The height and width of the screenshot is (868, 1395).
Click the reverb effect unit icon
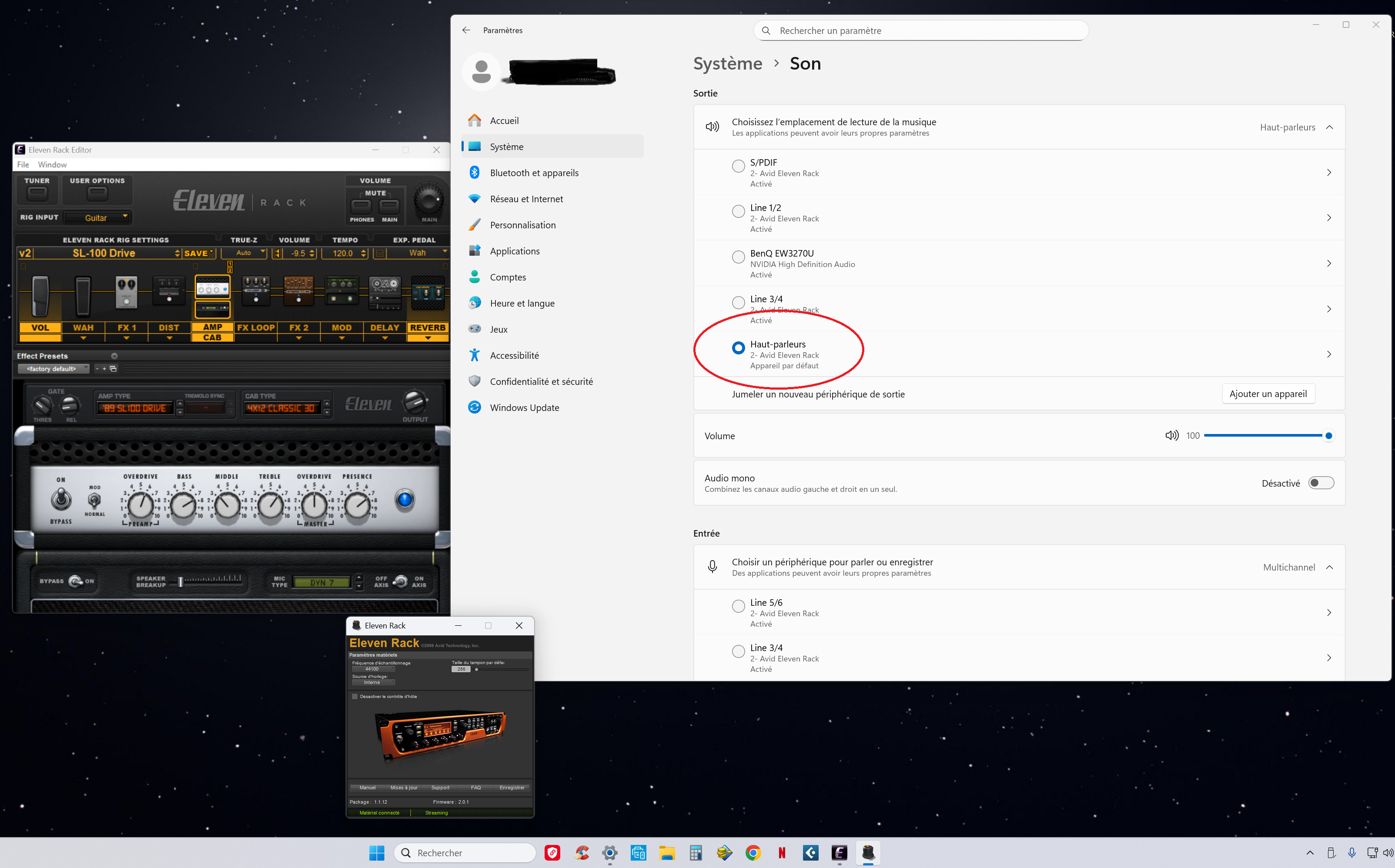coord(428,293)
